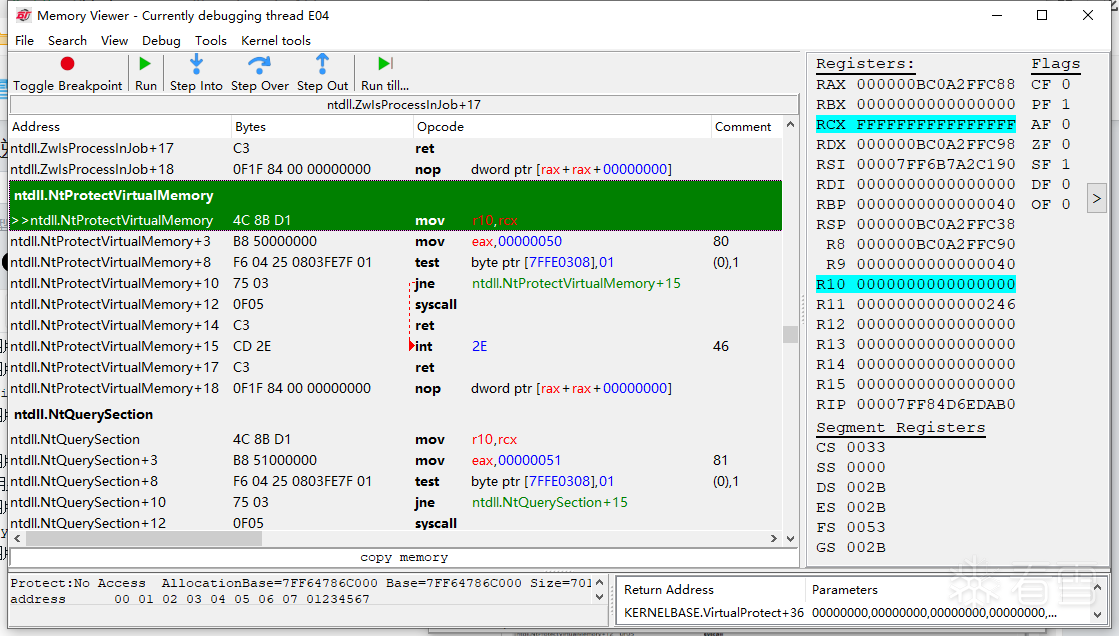Click the Run till... button
Screen dimensions: 1119x636
tap(385, 74)
